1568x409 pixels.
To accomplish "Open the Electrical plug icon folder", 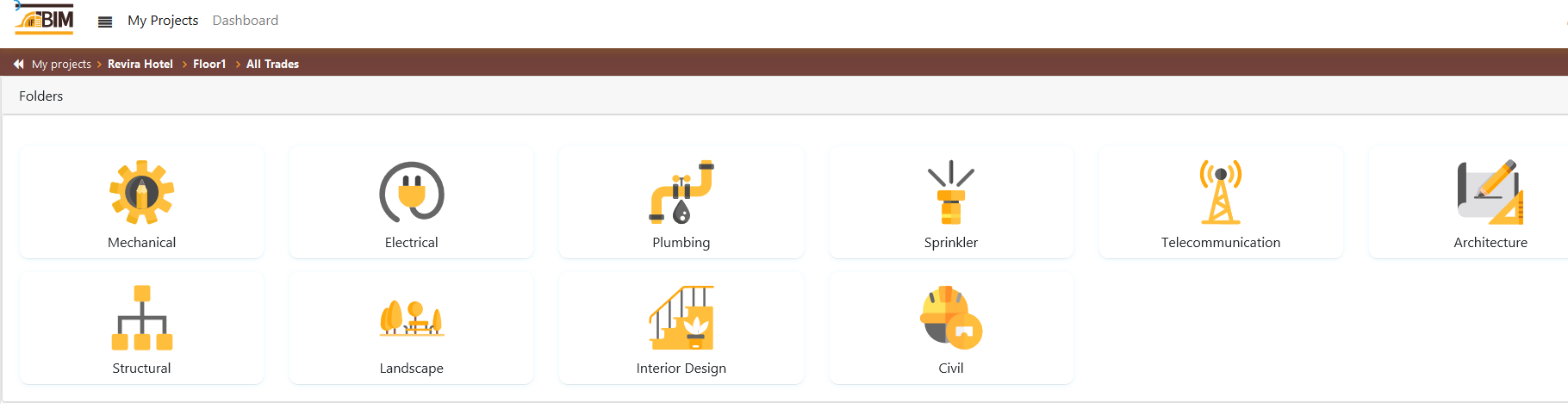I will pyautogui.click(x=412, y=192).
